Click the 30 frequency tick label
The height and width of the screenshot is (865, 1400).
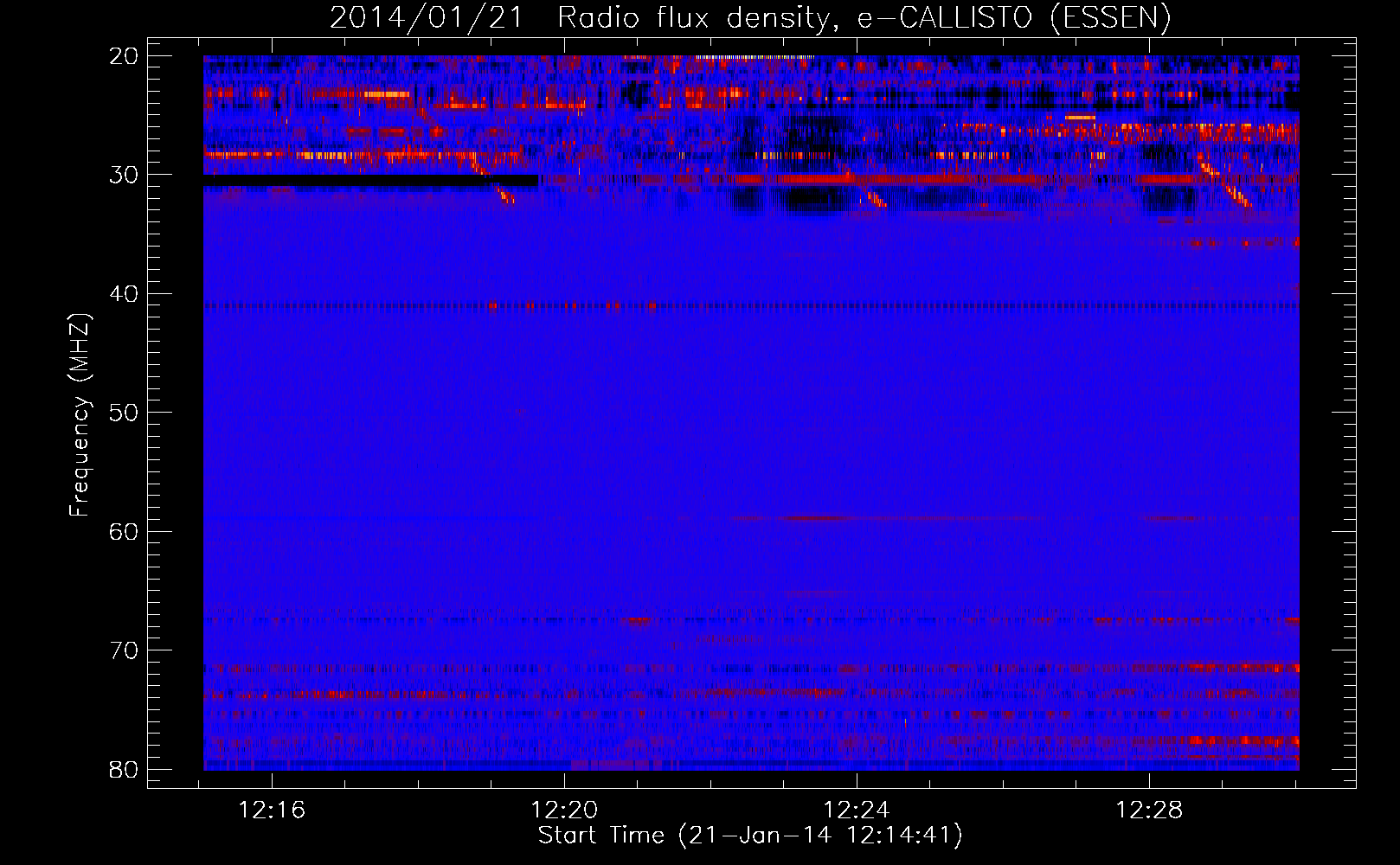[124, 175]
